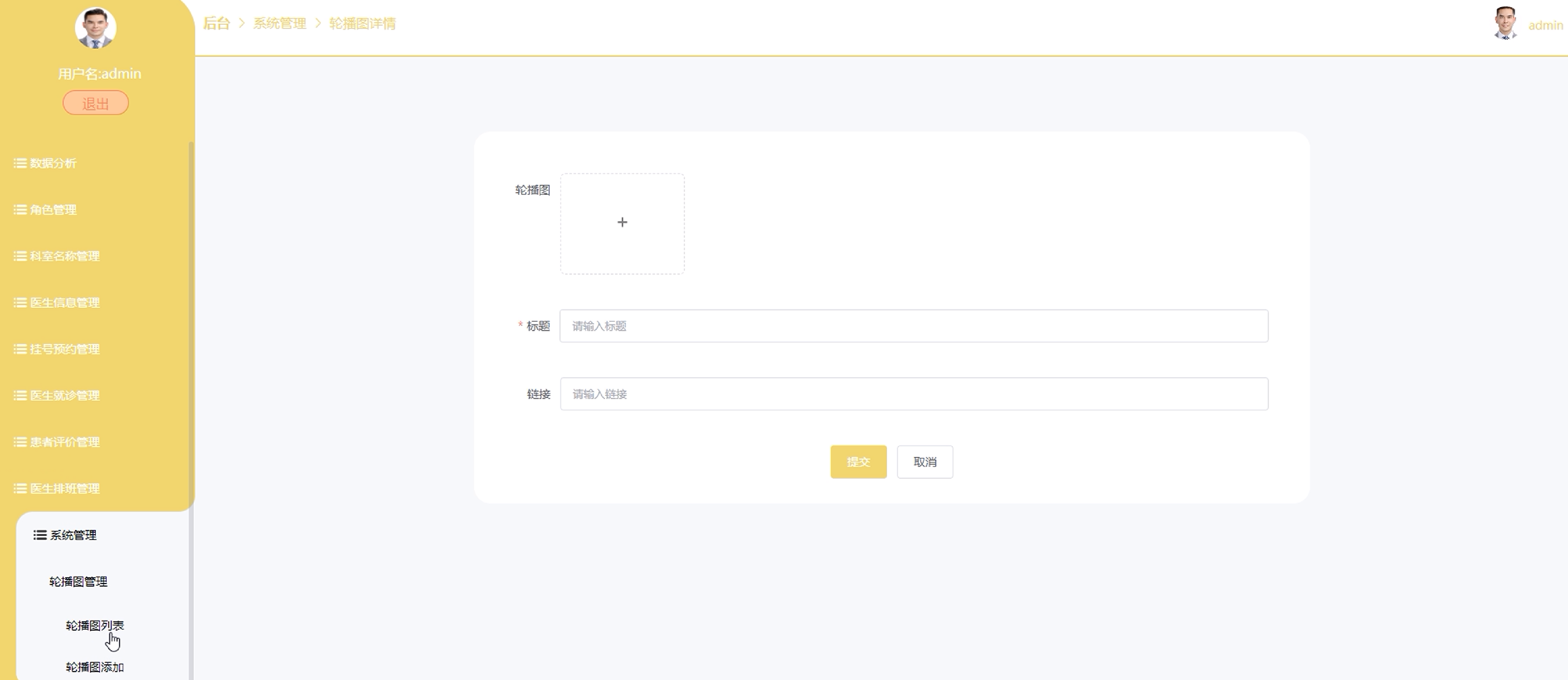This screenshot has height=680, width=1568.
Task: Go to 系统管理 in the breadcrumb
Action: point(279,24)
